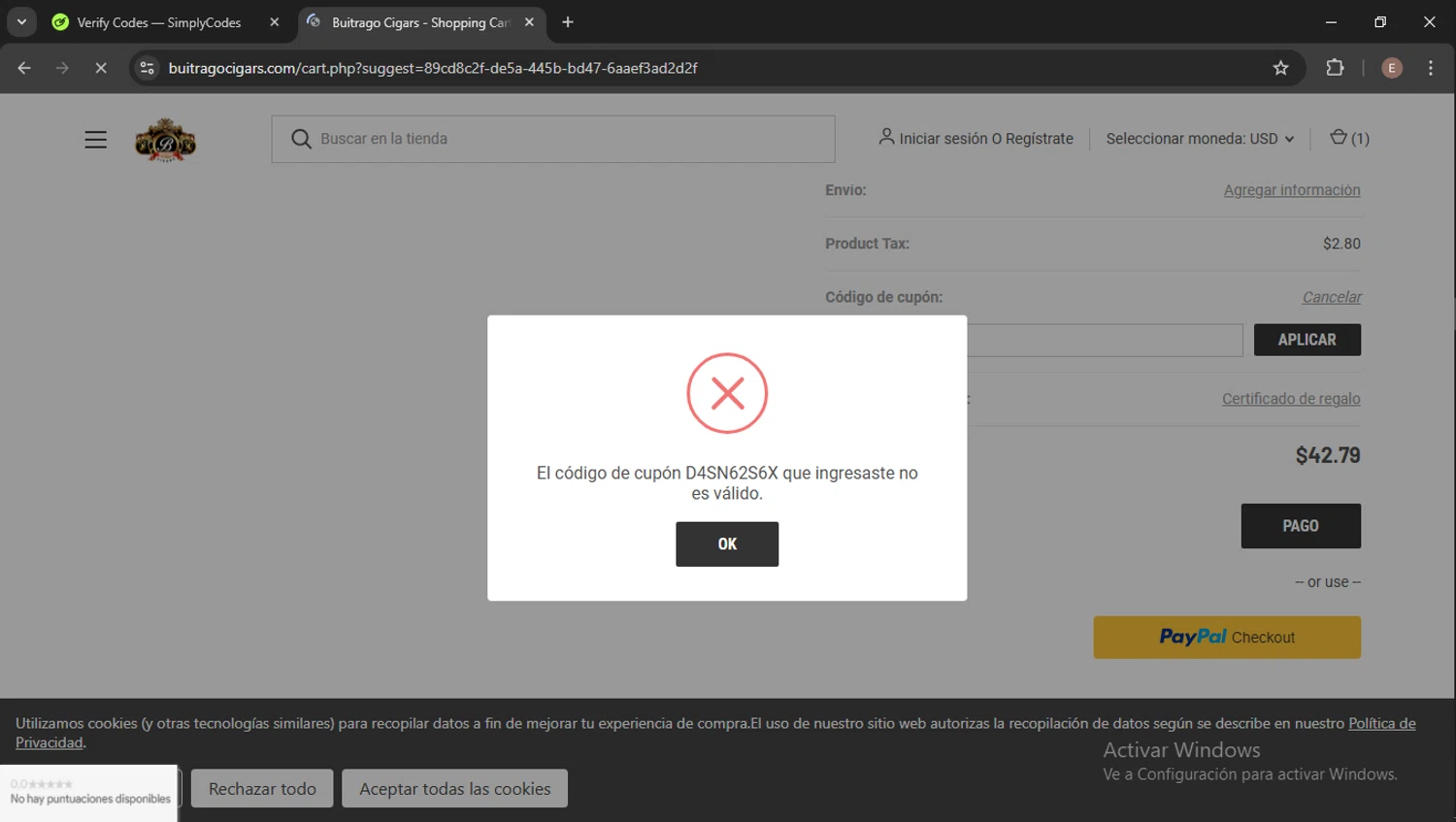Click the Regístrate link
This screenshot has width=1456, height=822.
[1040, 139]
